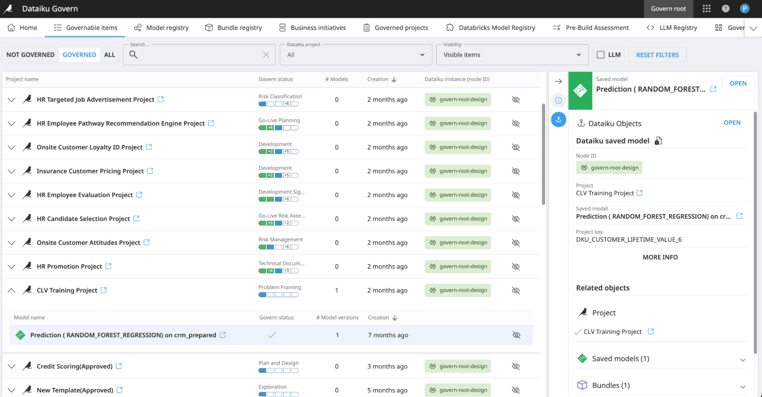Expand the Bundles (1) section
This screenshot has width=762, height=397.
743,386
